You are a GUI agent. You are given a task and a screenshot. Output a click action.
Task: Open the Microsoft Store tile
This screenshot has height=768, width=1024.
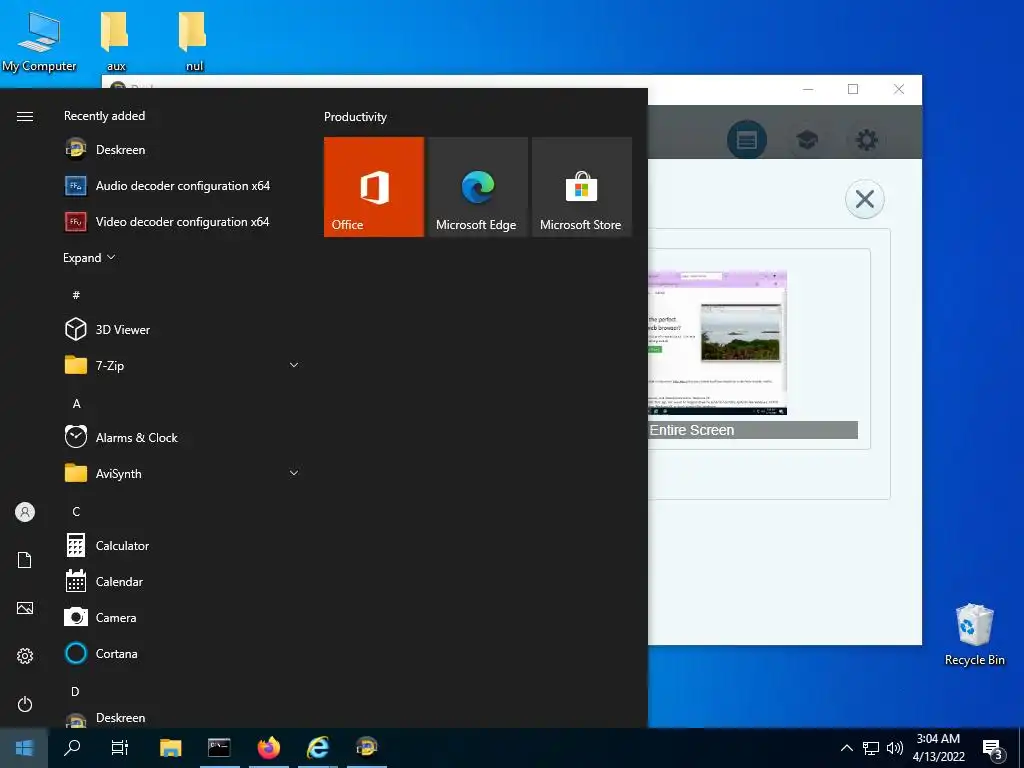pyautogui.click(x=581, y=187)
